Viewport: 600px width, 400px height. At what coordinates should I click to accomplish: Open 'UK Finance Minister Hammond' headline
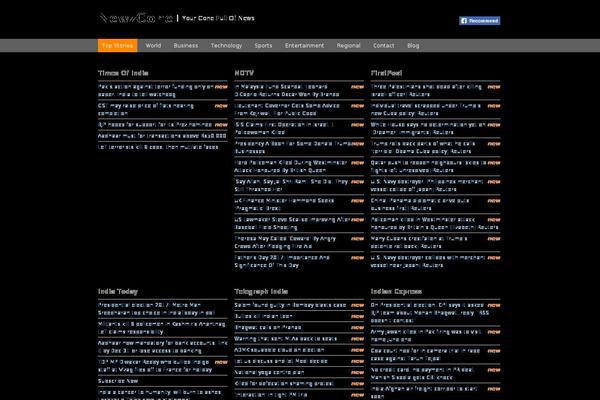coord(284,204)
